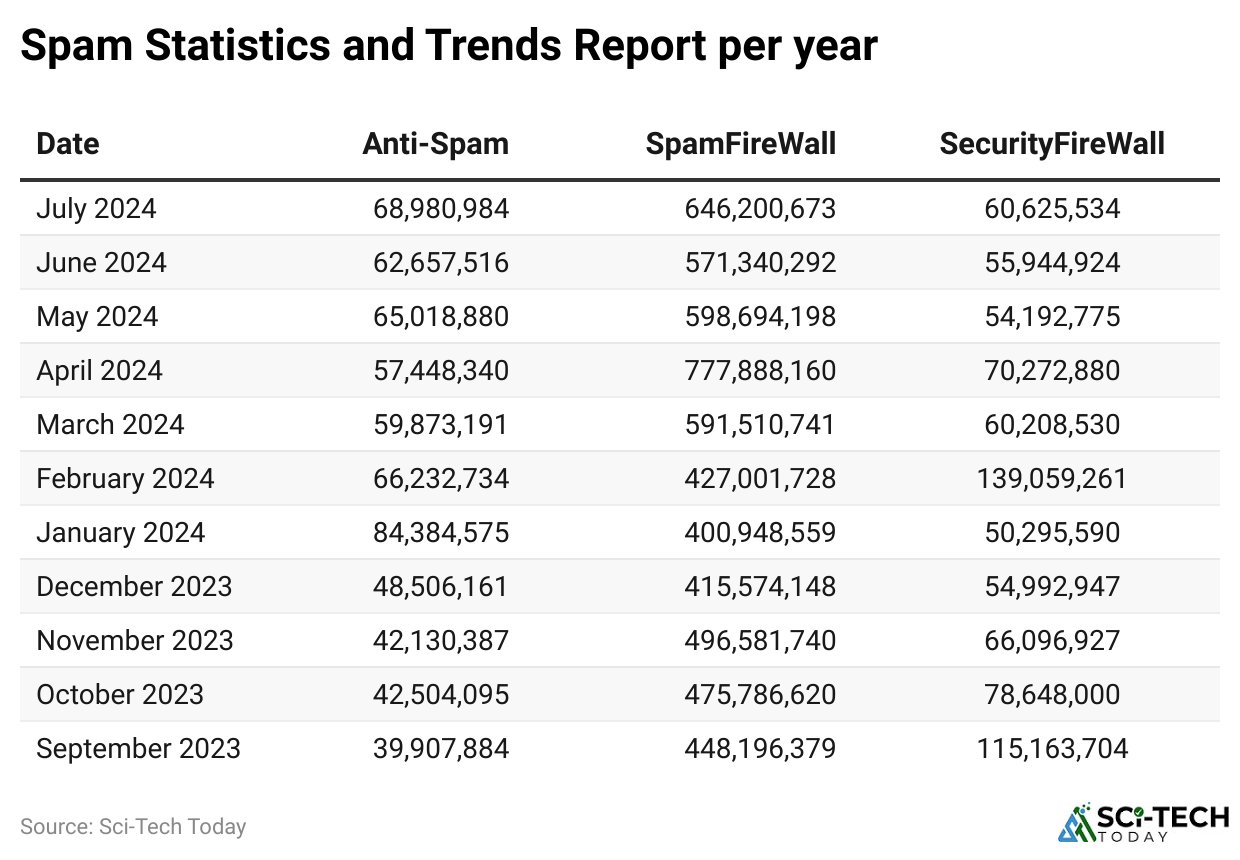Image resolution: width=1240 pixels, height=860 pixels.
Task: Click the July 2024 SpamFireWall value 646,200,673
Action: coord(760,209)
